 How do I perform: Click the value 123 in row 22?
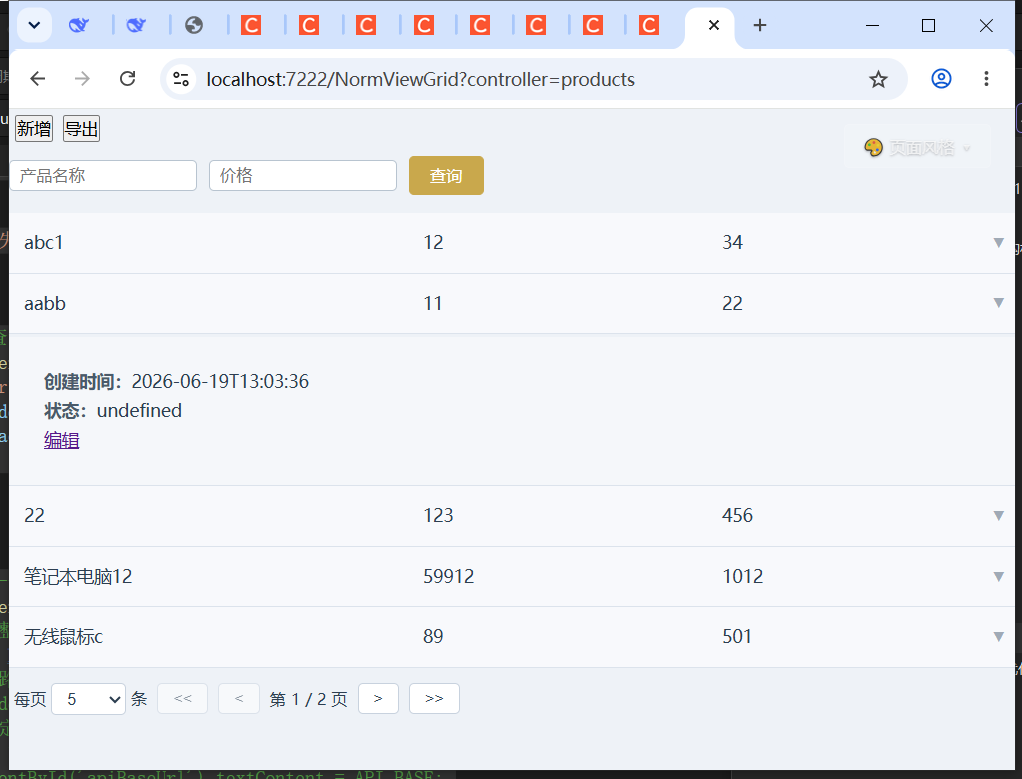point(438,516)
